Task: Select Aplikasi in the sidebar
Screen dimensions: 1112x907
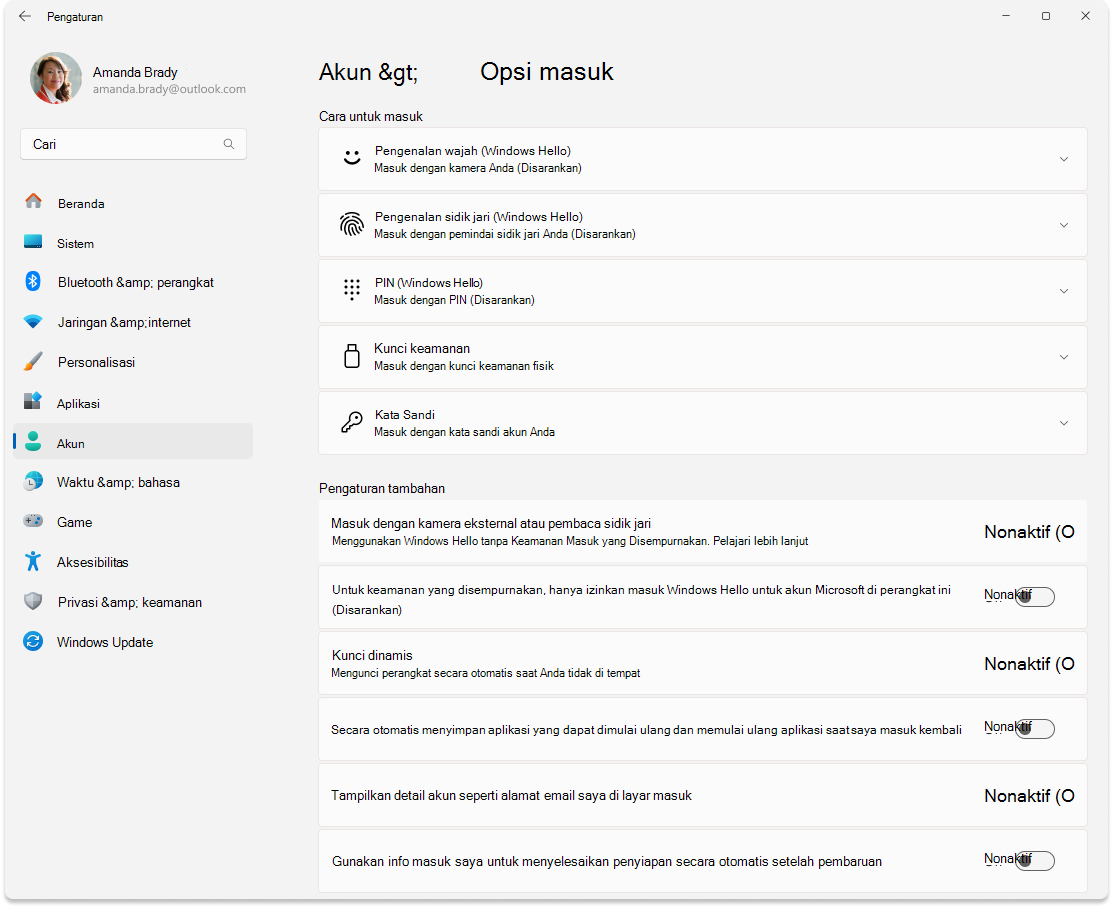Action: (133, 403)
